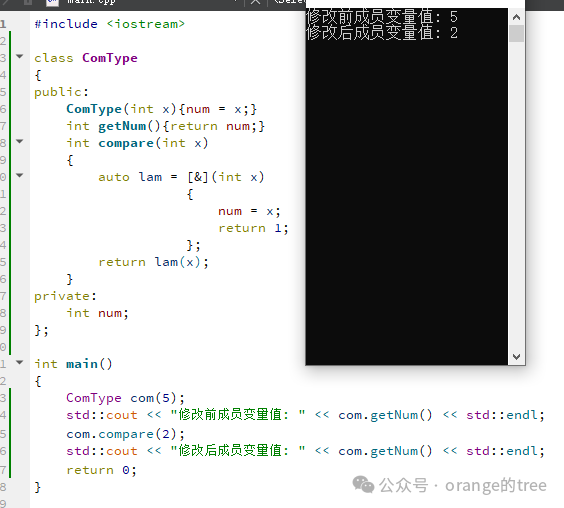
Task: Click the 'ComType com(5);' line
Action: 125,398
